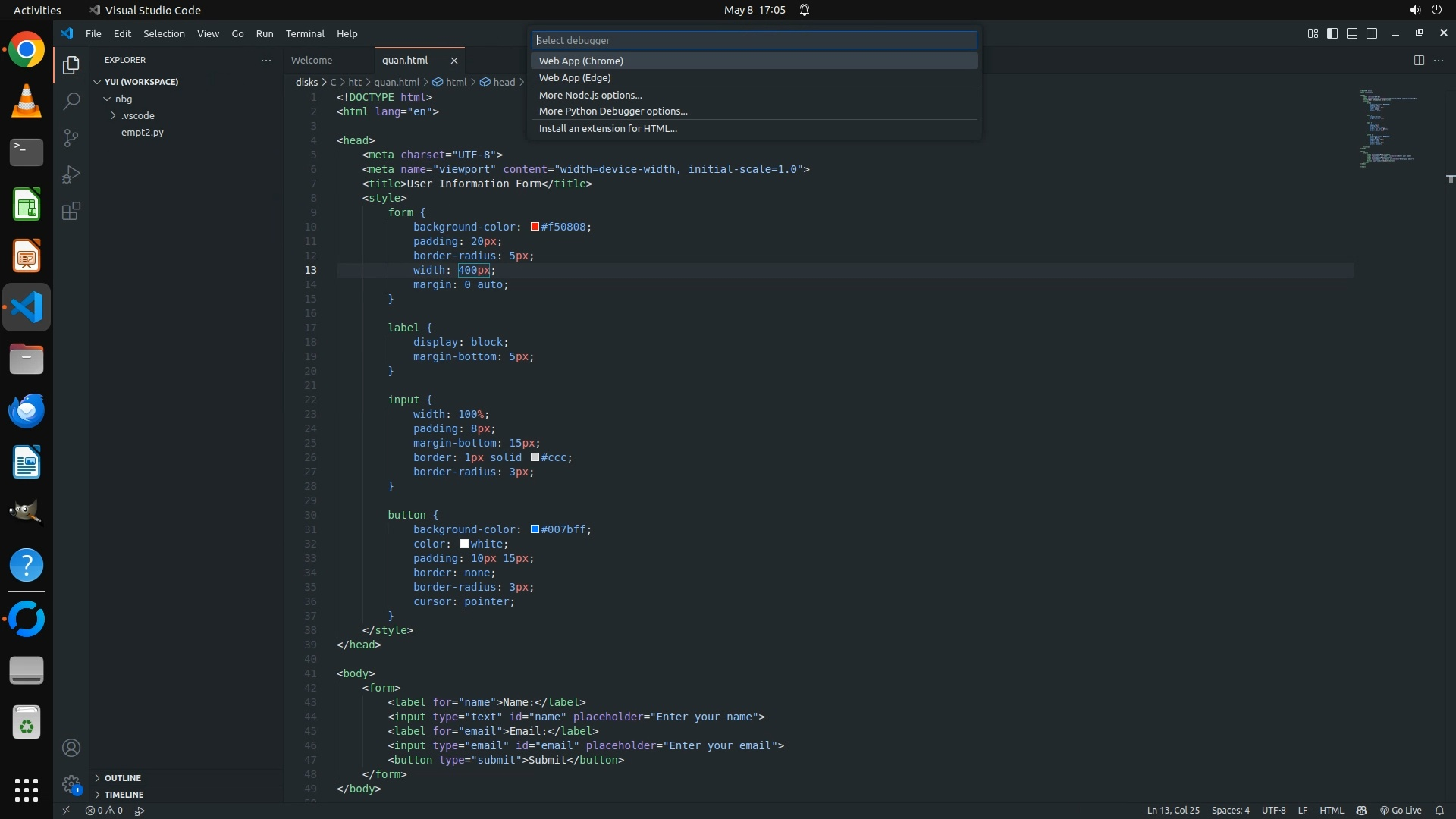Select Web App (Chrome) debugger option
This screenshot has width=1456, height=819.
[x=581, y=61]
